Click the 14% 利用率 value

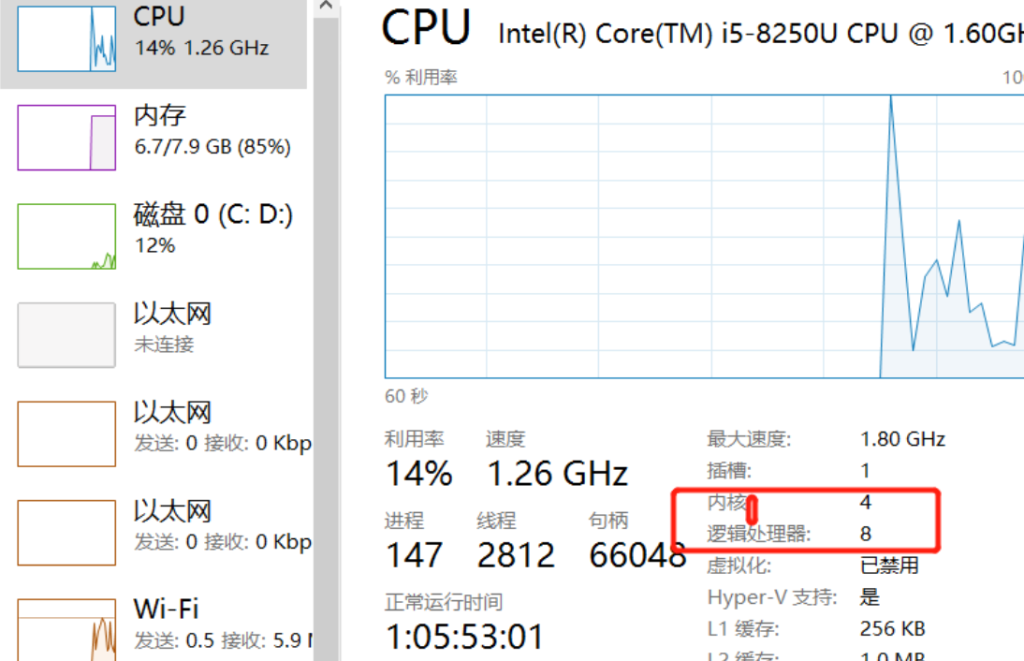[418, 473]
